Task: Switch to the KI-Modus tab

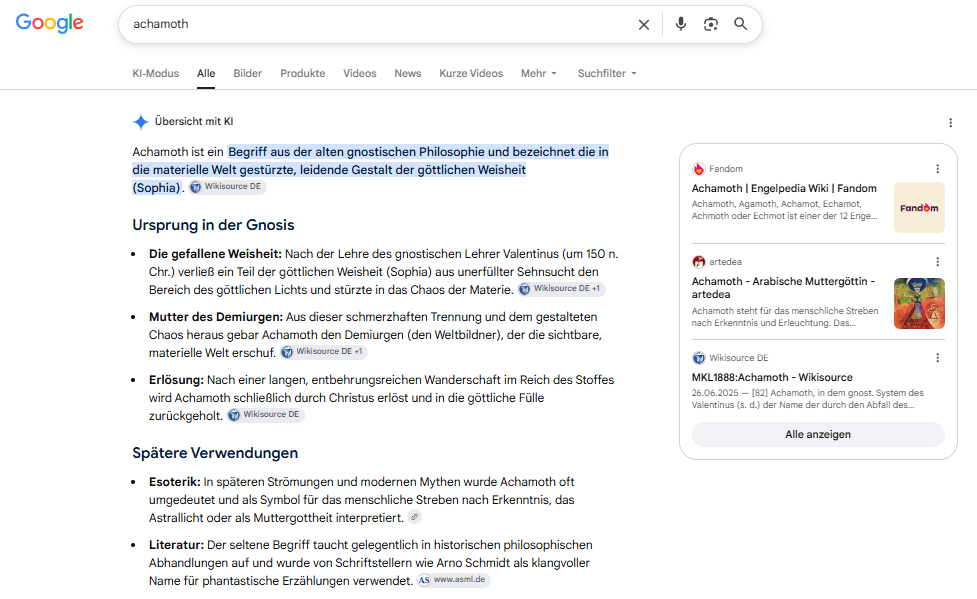Action: tap(156, 74)
